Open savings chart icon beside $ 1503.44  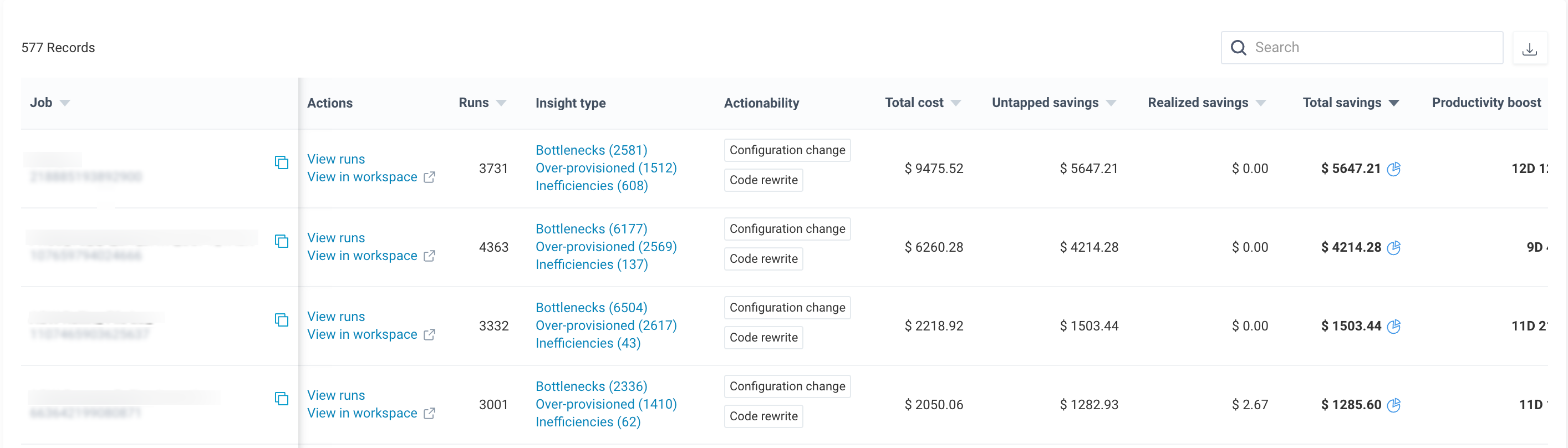1393,326
